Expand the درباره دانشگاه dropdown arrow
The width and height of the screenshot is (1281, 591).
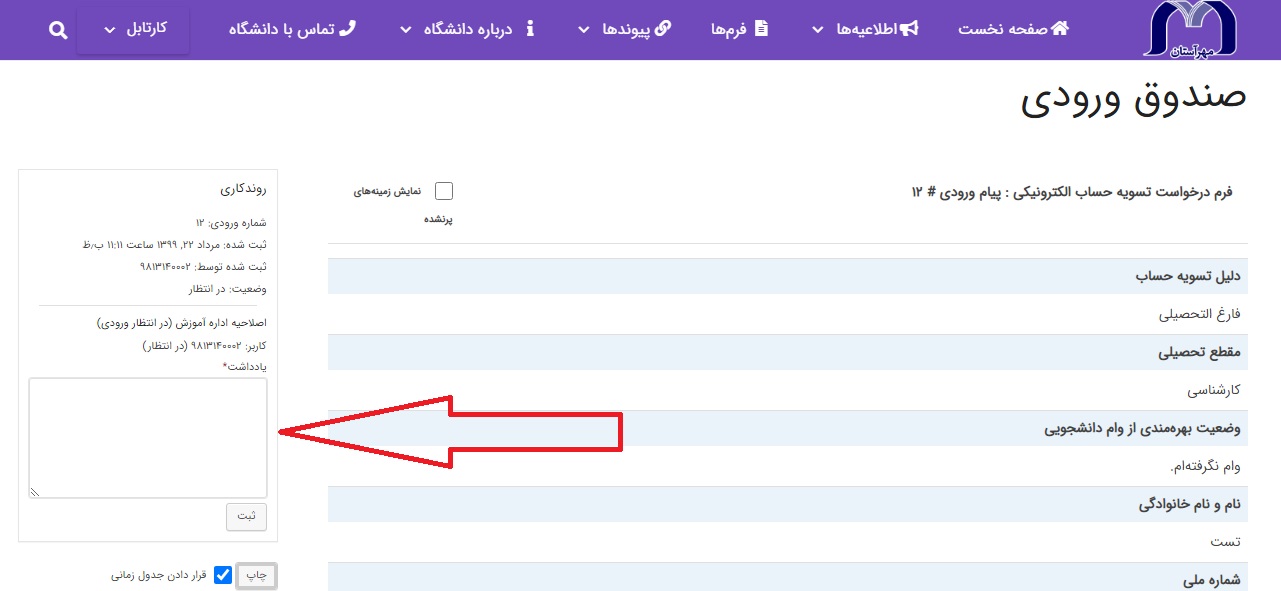(405, 30)
